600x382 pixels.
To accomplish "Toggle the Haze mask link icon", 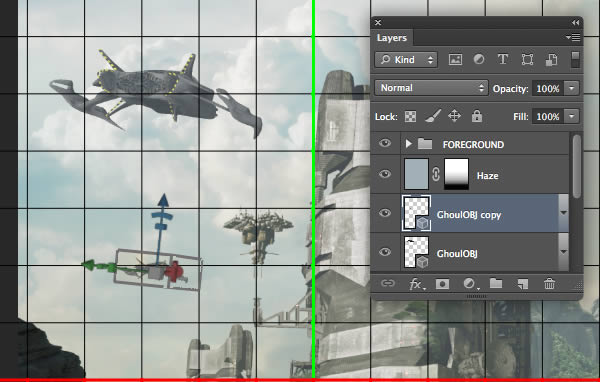I will click(x=436, y=175).
